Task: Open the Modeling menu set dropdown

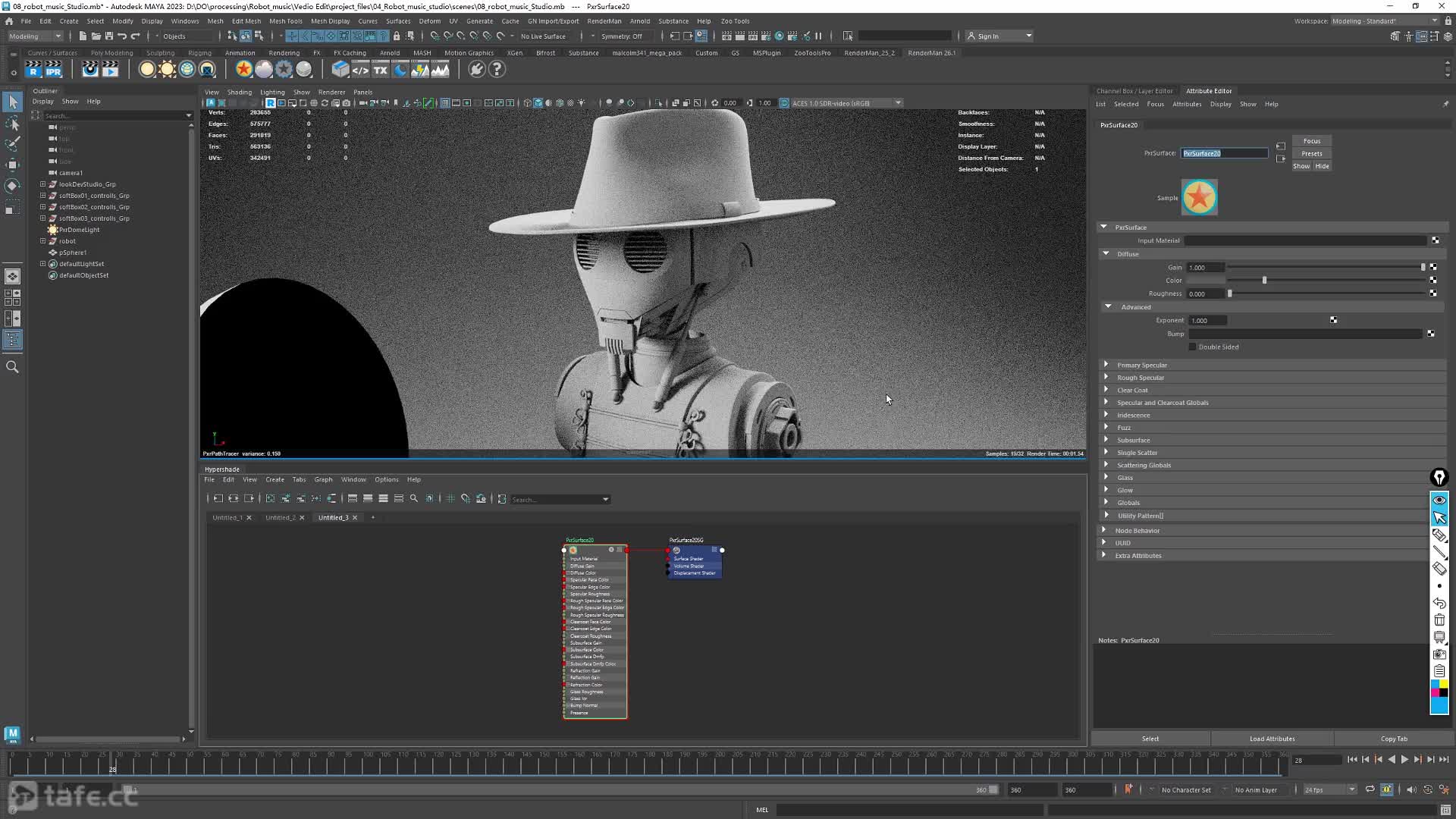Action: click(36, 36)
